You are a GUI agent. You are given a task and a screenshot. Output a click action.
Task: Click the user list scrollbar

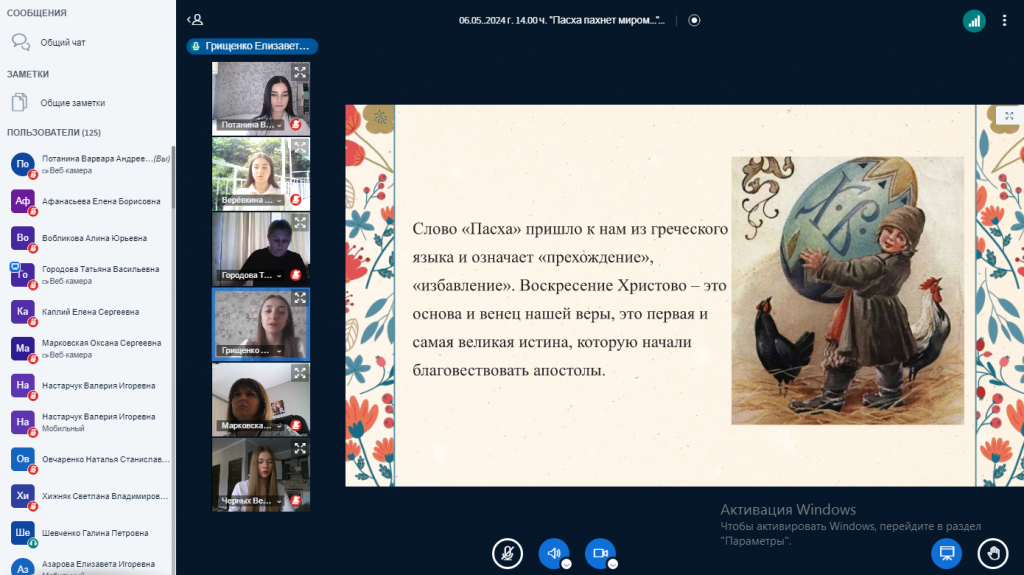(173, 178)
